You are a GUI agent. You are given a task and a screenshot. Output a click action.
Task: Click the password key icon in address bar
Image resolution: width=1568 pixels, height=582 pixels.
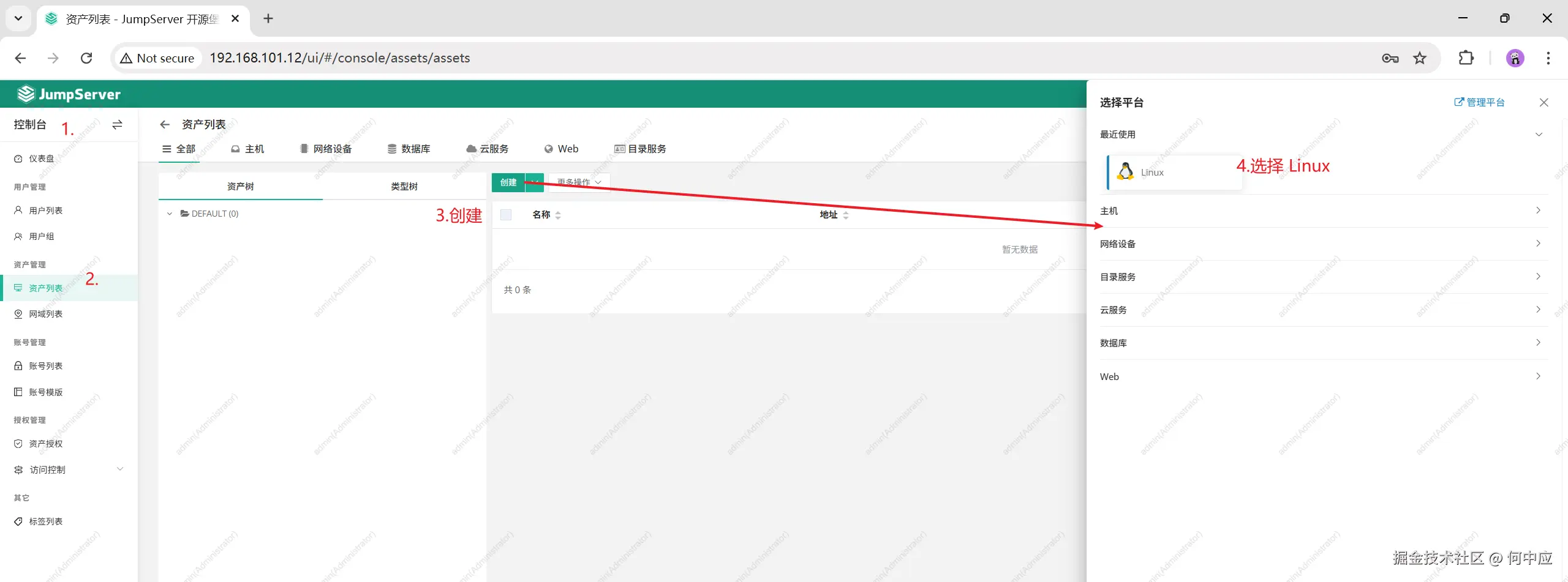tap(1390, 58)
